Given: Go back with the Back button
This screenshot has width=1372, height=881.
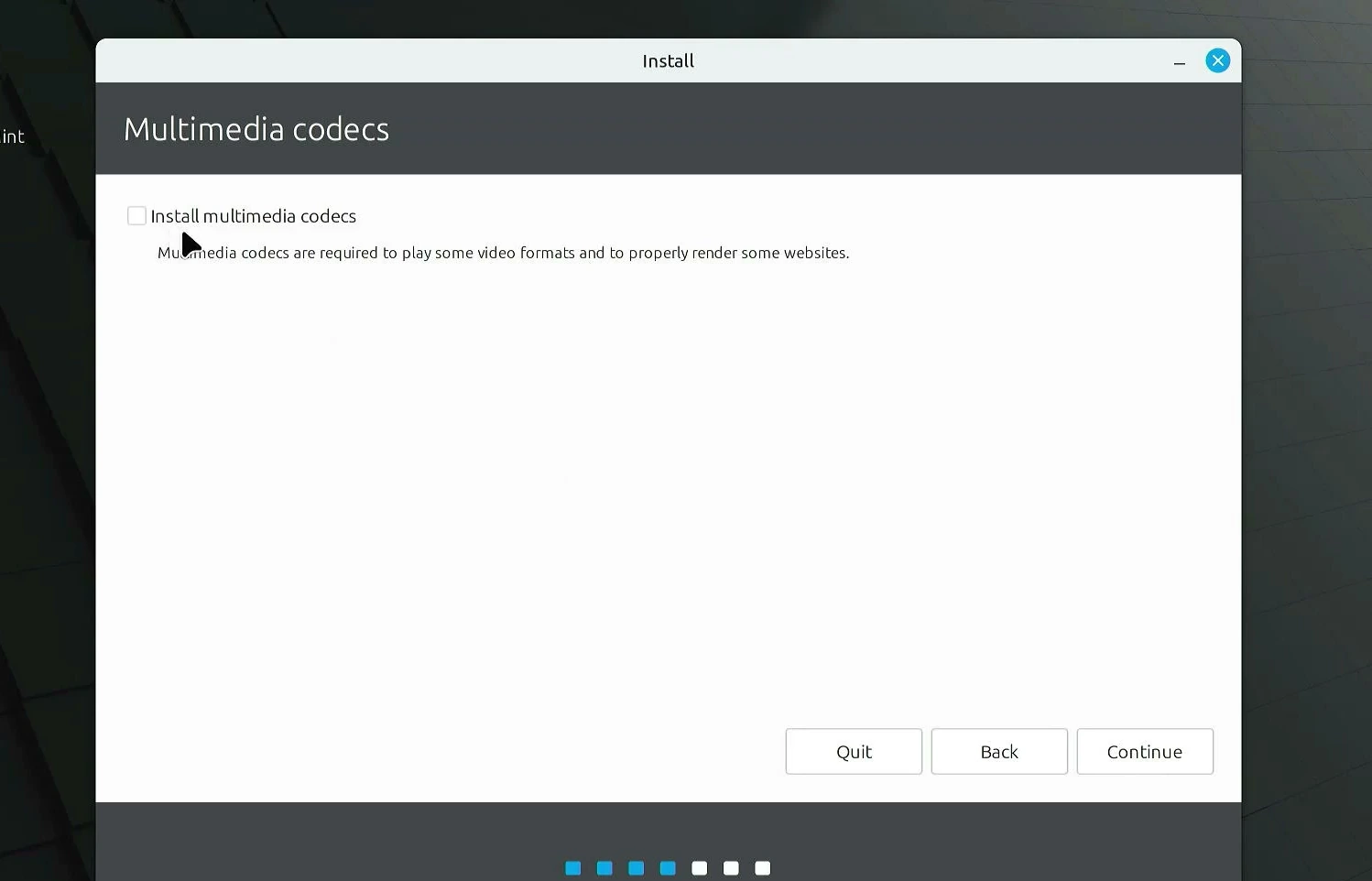Looking at the screenshot, I should (999, 752).
